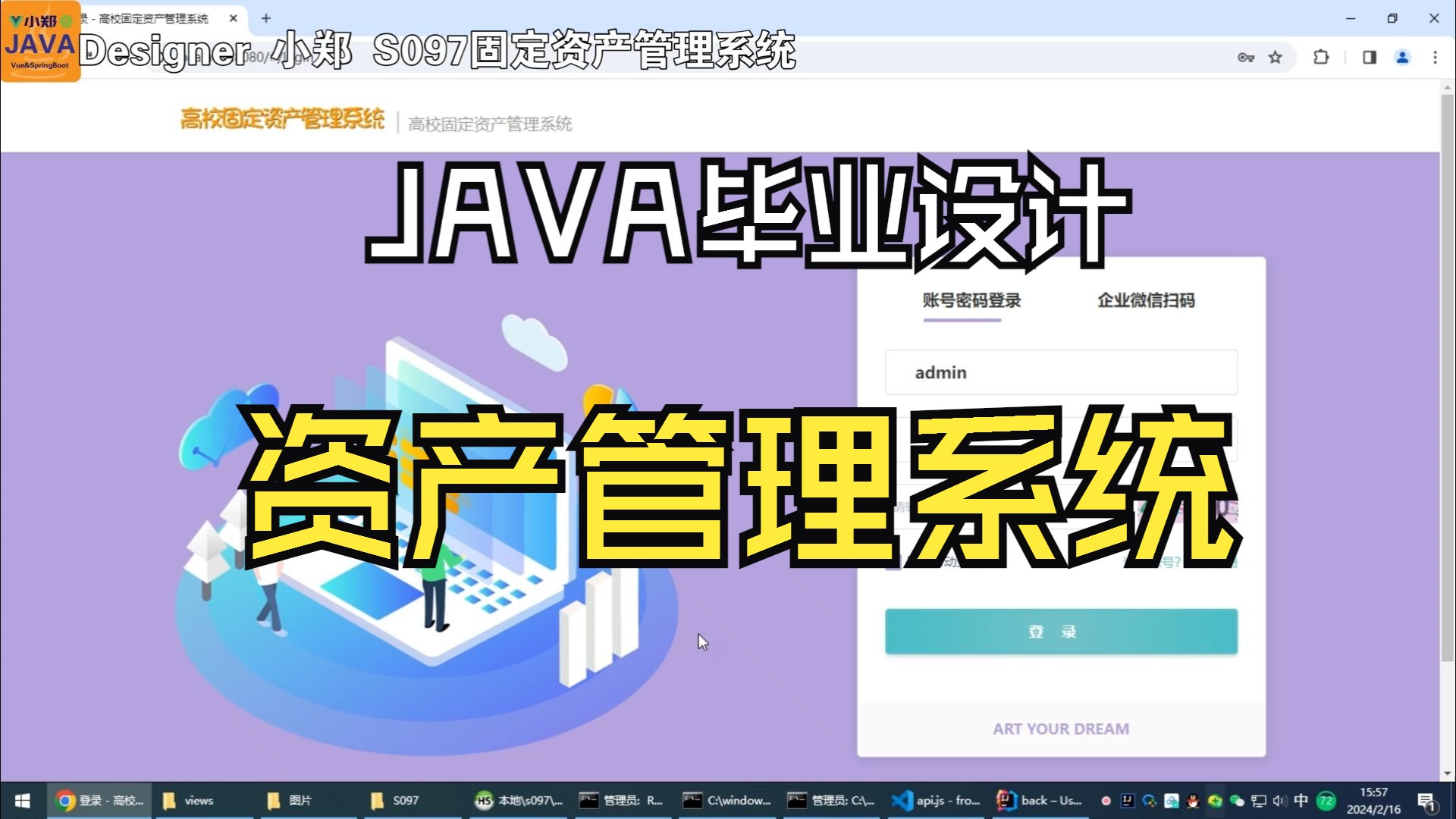
Task: Click the WeChat taskbar icon
Action: pyautogui.click(x=1232, y=801)
